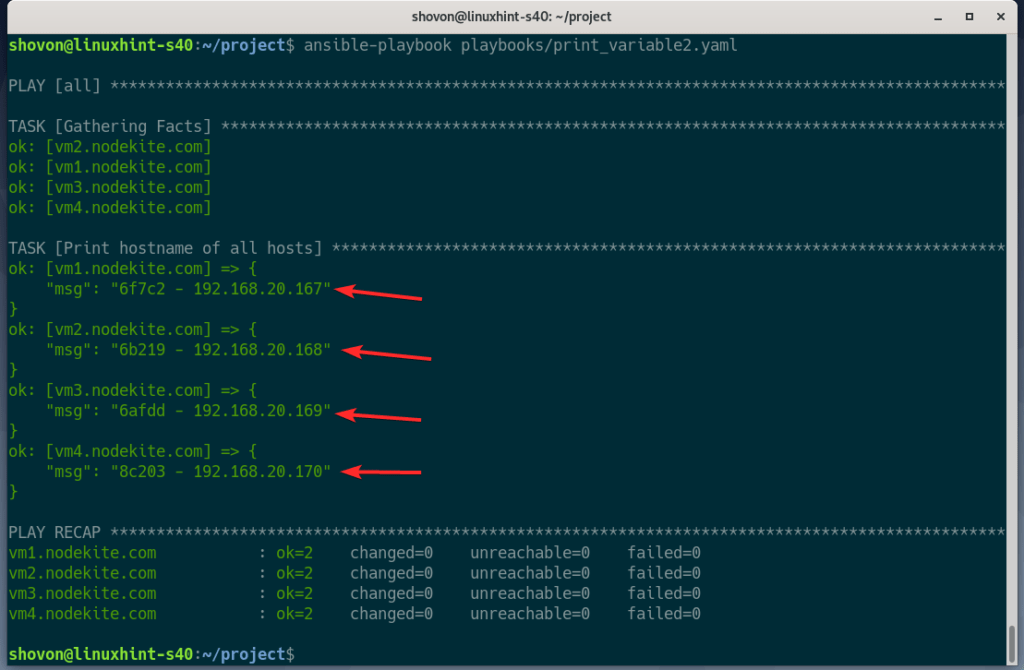Click msg '6f7c2 - 192.168.20.167'

[221, 289]
